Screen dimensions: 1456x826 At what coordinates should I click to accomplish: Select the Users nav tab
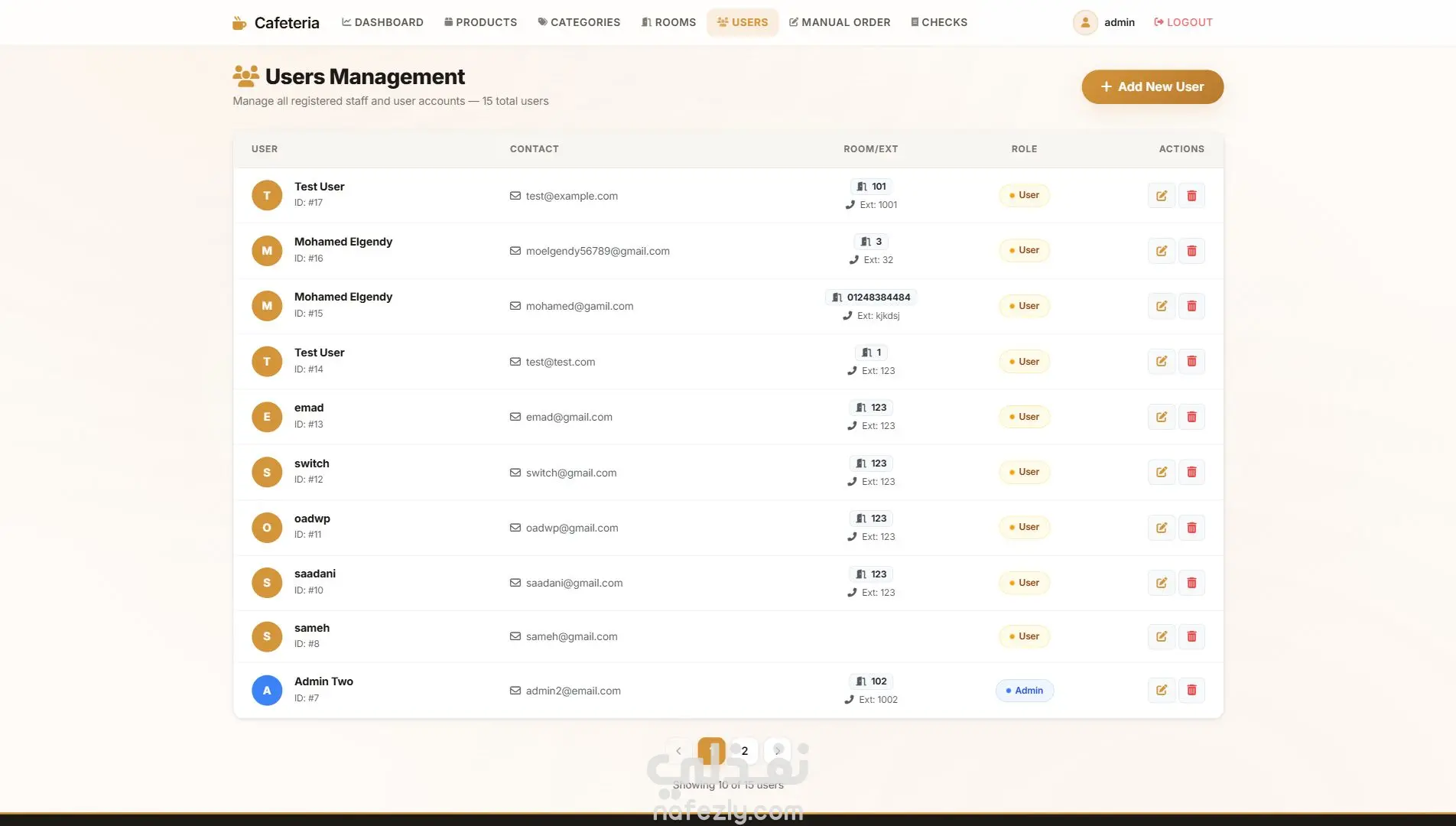coord(743,22)
